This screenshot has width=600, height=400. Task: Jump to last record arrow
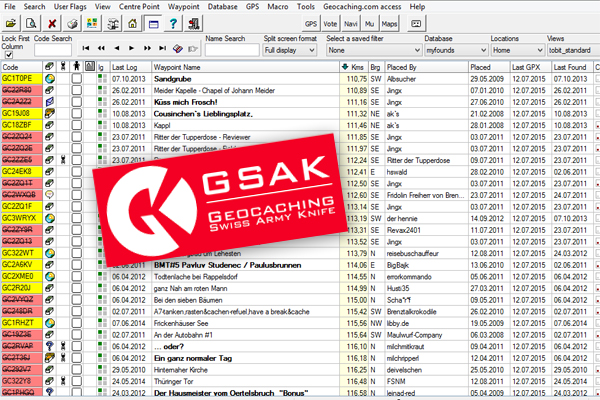[163, 48]
